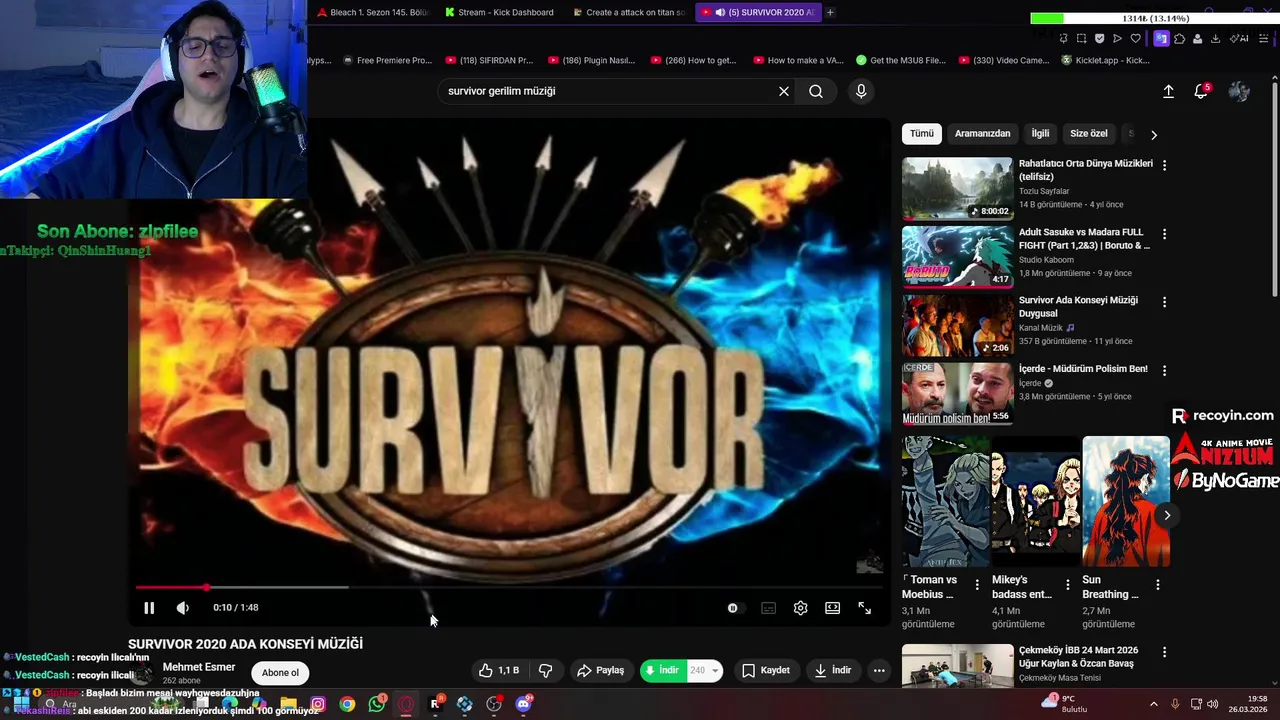
Task: Open the browser AI assistant icon
Action: [x=1239, y=39]
